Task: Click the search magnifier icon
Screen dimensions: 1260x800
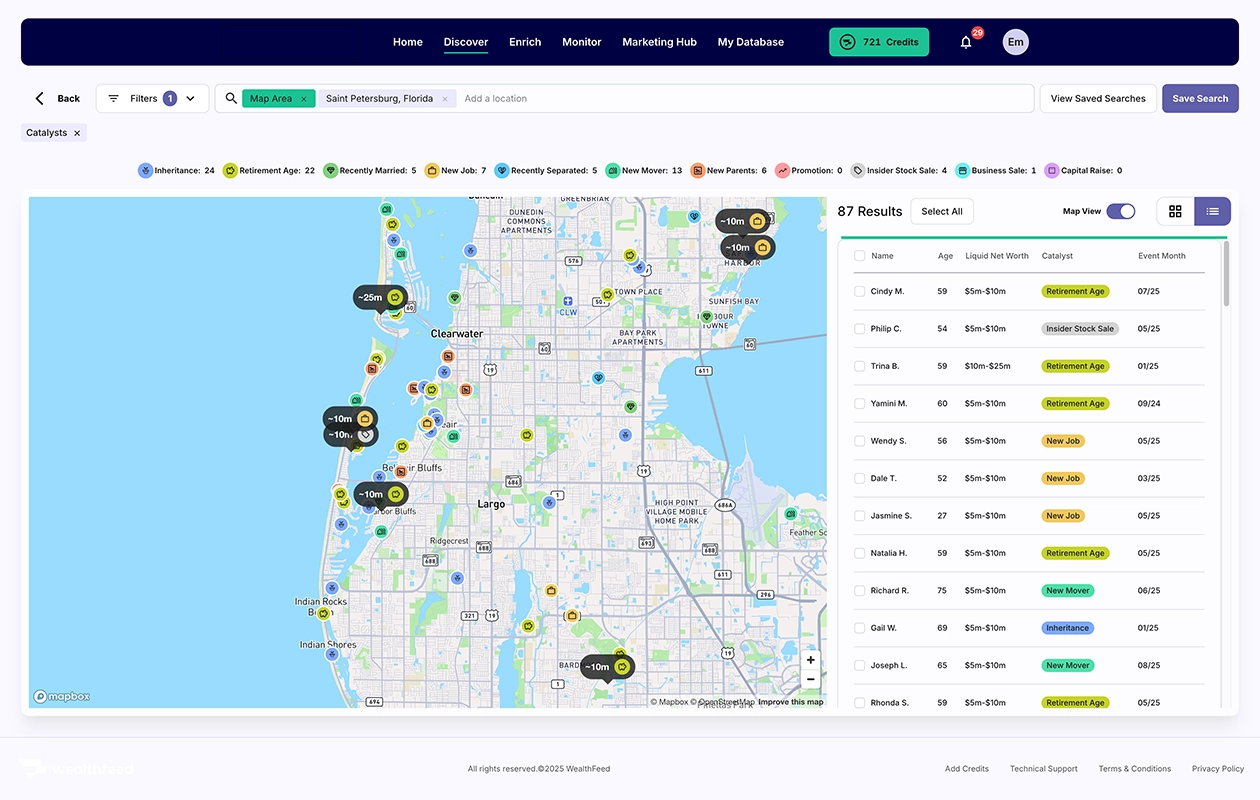Action: click(231, 98)
